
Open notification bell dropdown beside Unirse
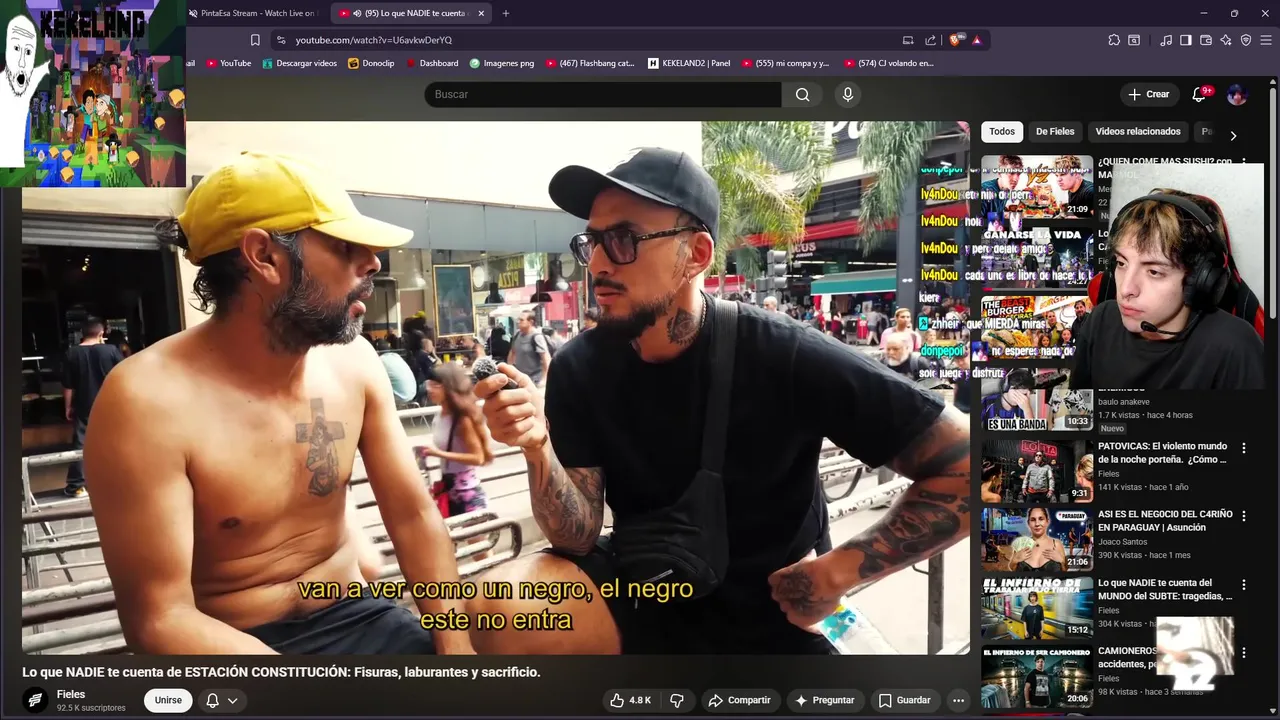click(221, 700)
